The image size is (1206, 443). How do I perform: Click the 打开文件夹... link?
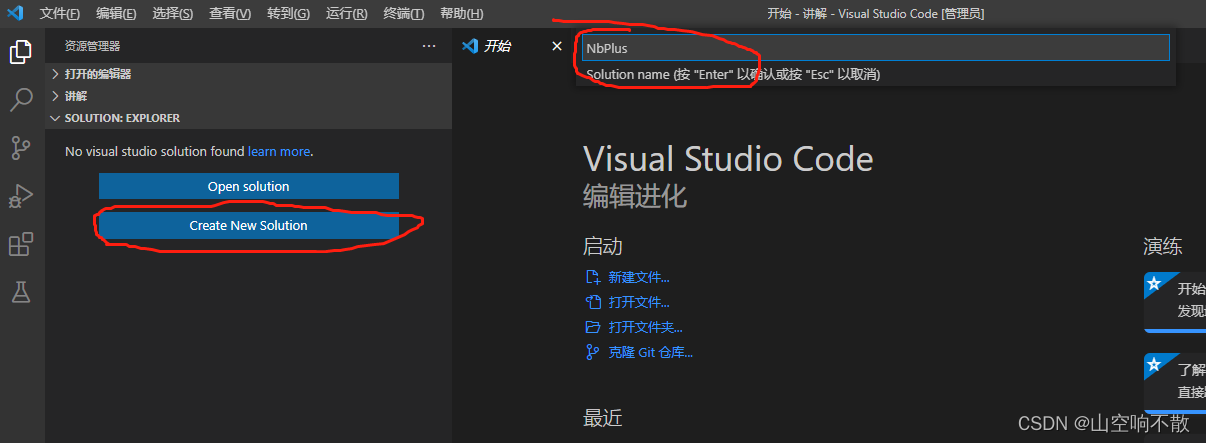pyautogui.click(x=646, y=328)
